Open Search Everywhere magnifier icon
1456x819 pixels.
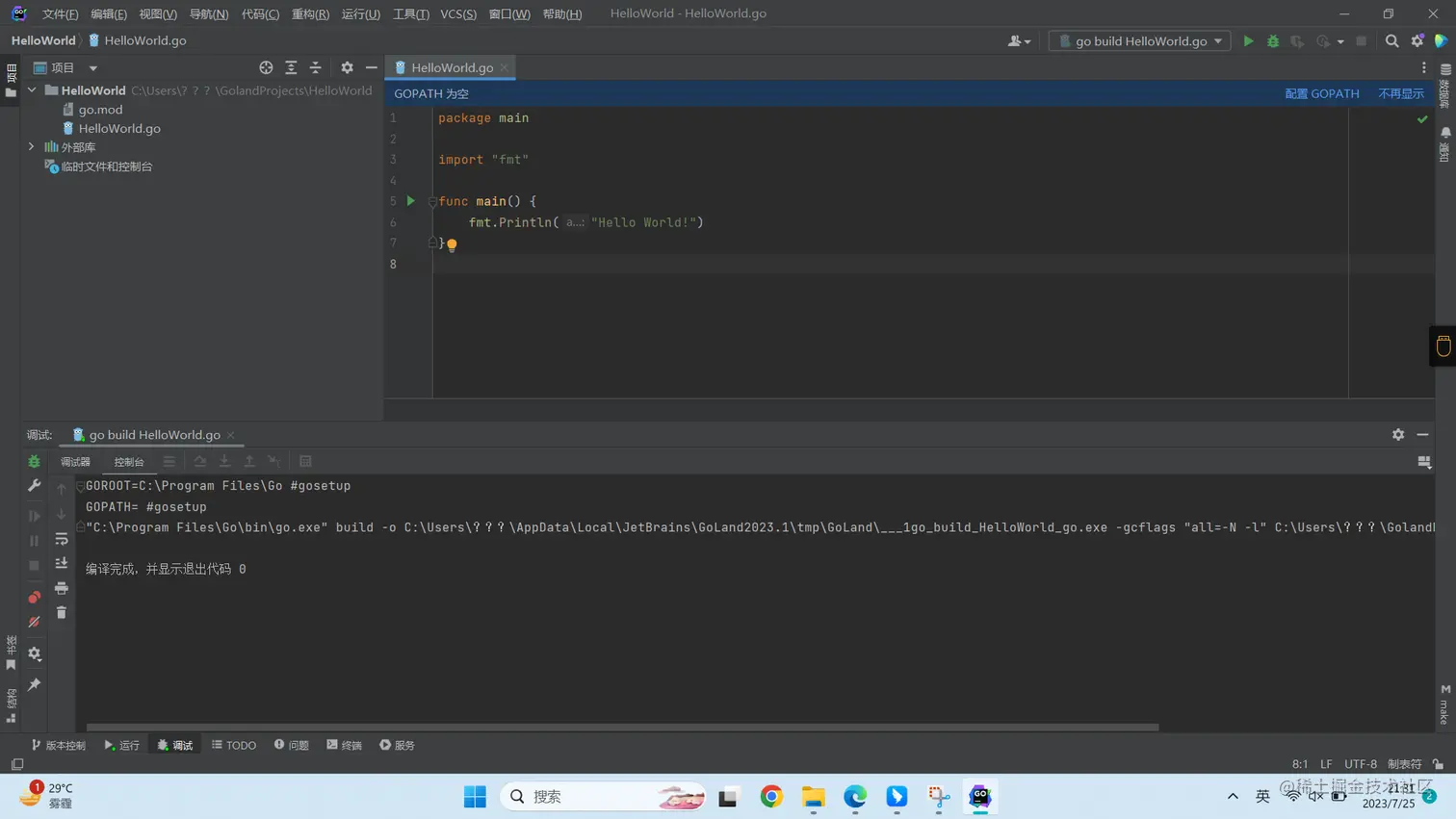pos(1391,41)
